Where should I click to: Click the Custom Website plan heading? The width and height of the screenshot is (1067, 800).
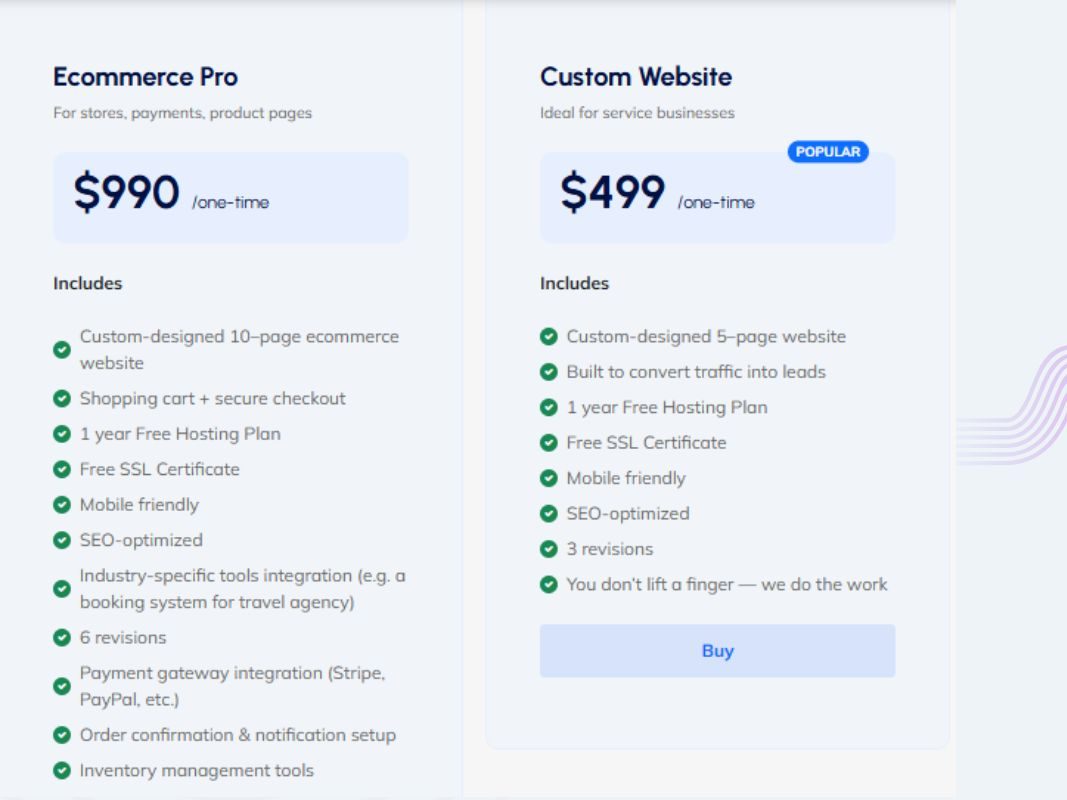(636, 77)
